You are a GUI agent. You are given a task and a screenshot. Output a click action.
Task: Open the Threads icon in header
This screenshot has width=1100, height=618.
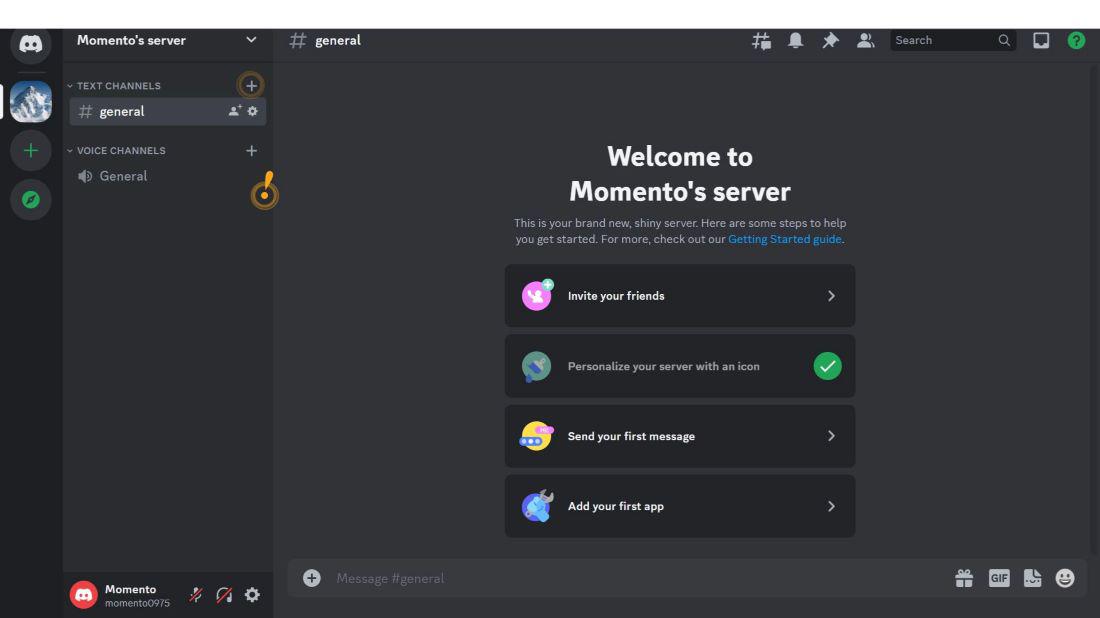761,41
